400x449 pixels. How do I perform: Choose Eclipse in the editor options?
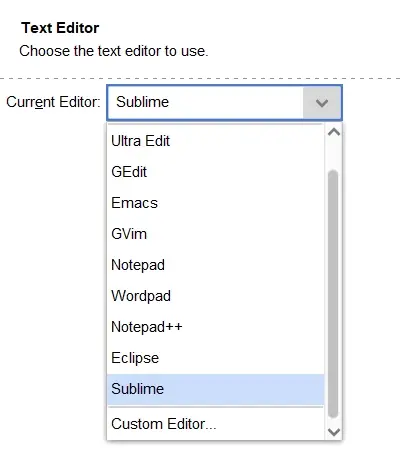(215, 358)
